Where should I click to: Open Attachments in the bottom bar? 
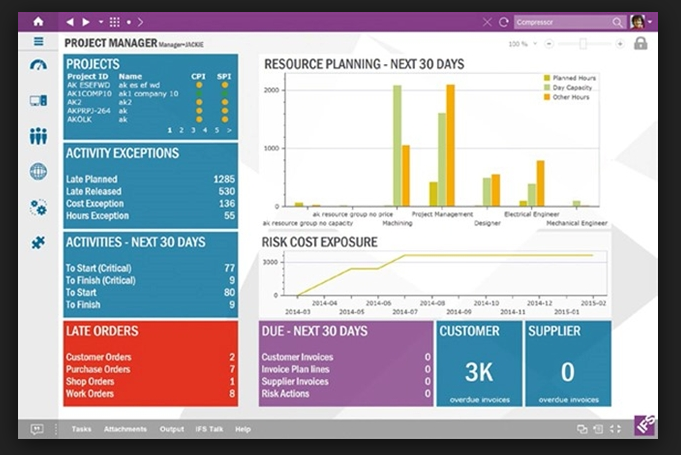[125, 429]
